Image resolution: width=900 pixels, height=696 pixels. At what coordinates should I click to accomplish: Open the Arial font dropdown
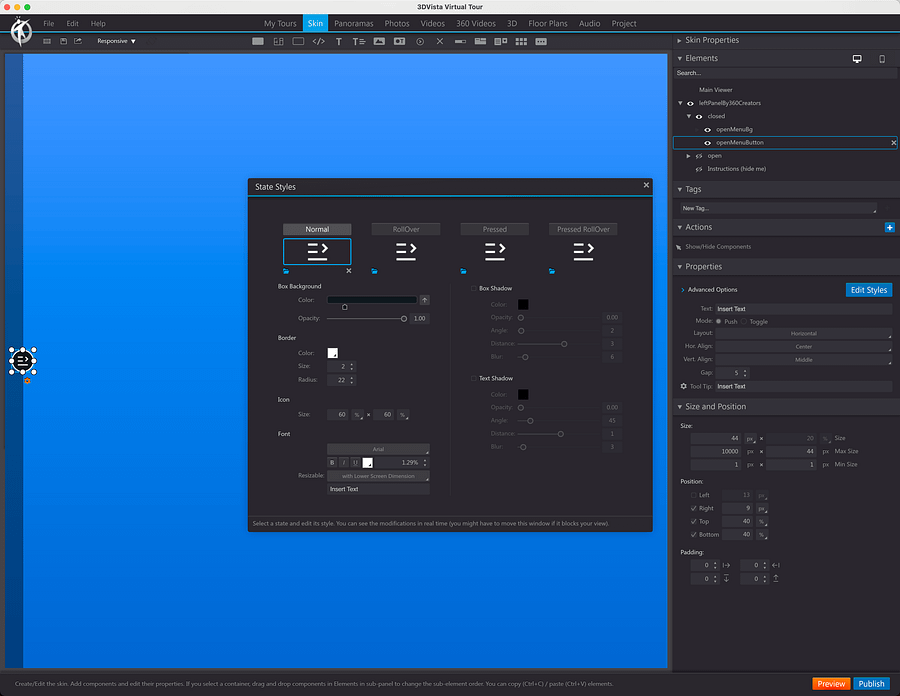pyautogui.click(x=378, y=449)
